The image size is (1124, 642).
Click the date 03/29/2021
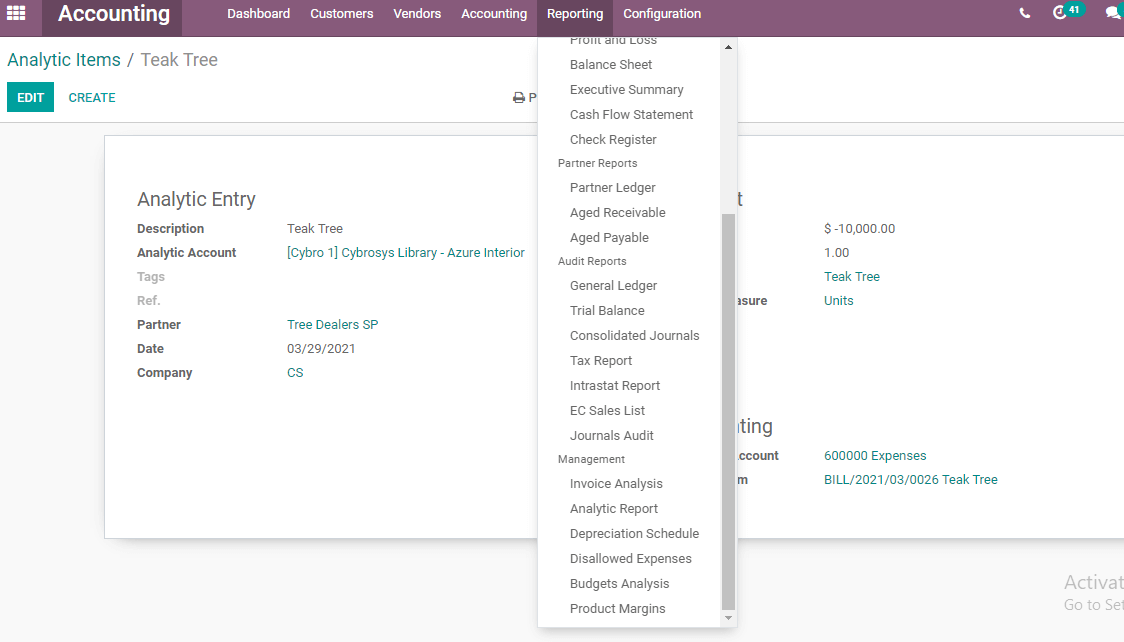[321, 349]
